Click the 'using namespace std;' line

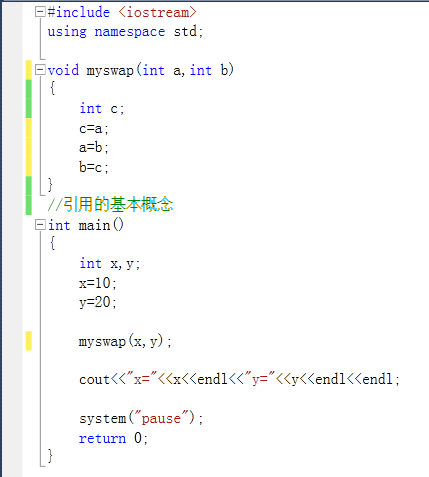125,32
